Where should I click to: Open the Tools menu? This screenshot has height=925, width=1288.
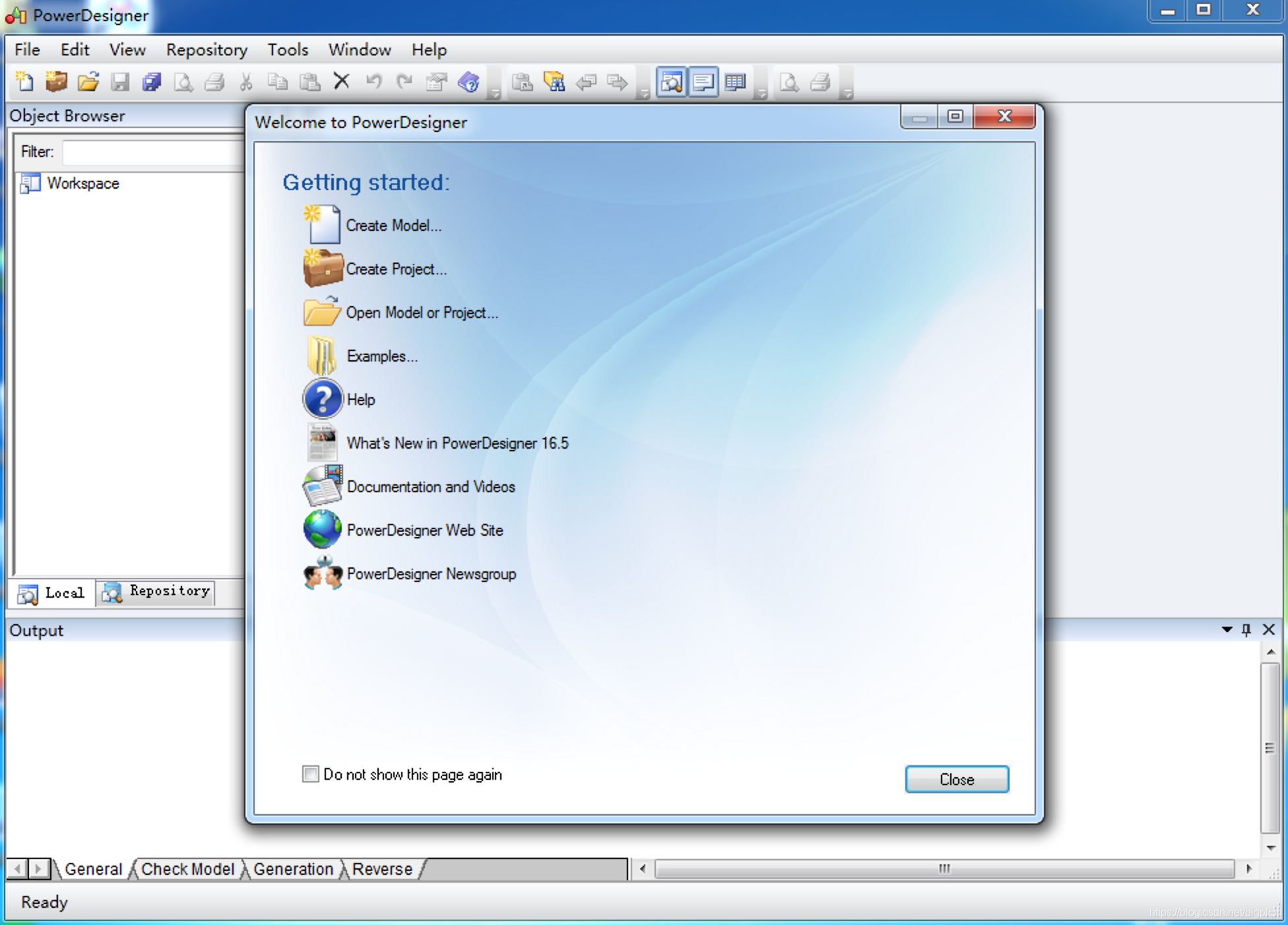pyautogui.click(x=288, y=49)
